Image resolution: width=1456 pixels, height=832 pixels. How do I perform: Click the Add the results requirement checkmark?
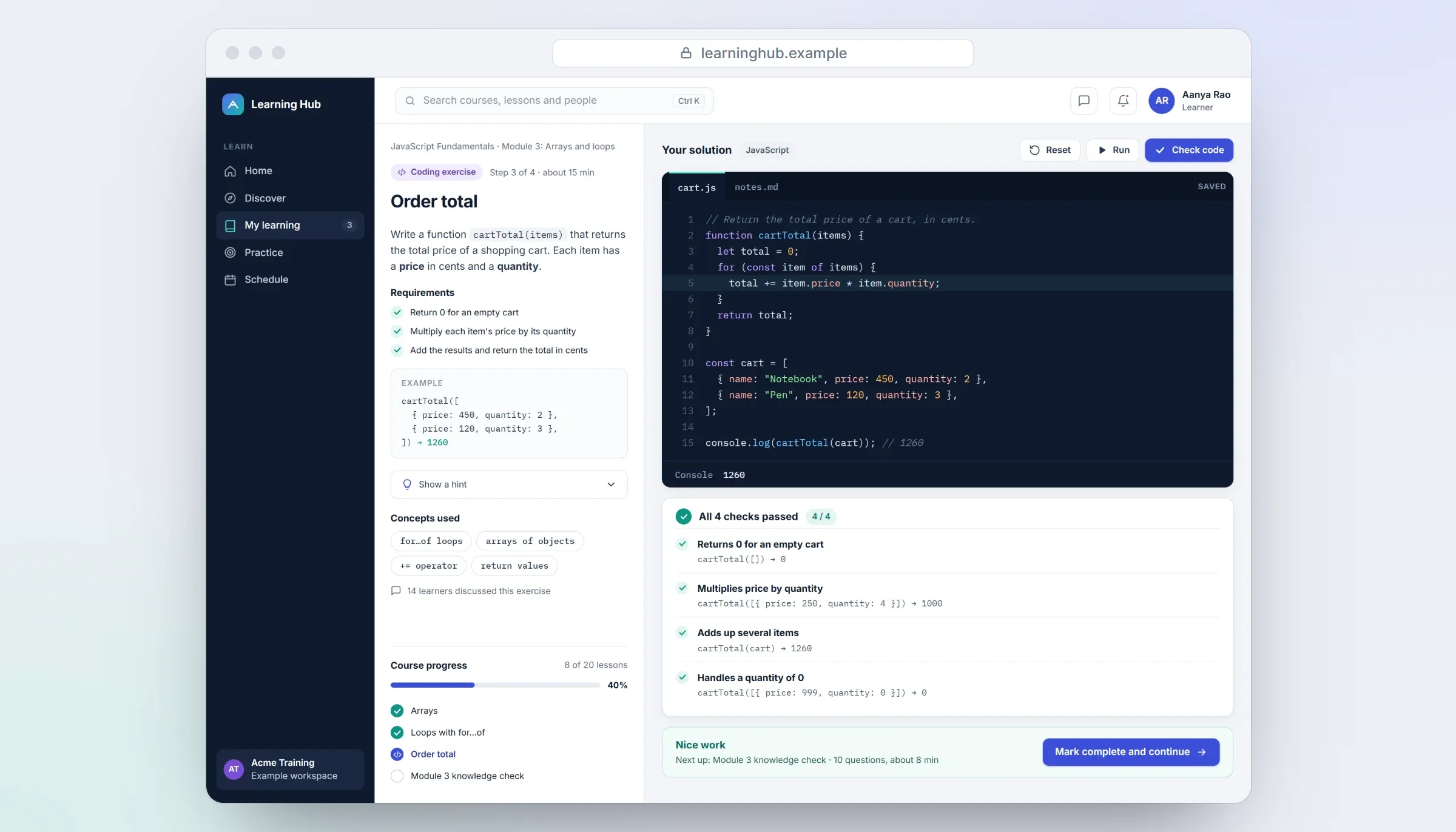397,351
